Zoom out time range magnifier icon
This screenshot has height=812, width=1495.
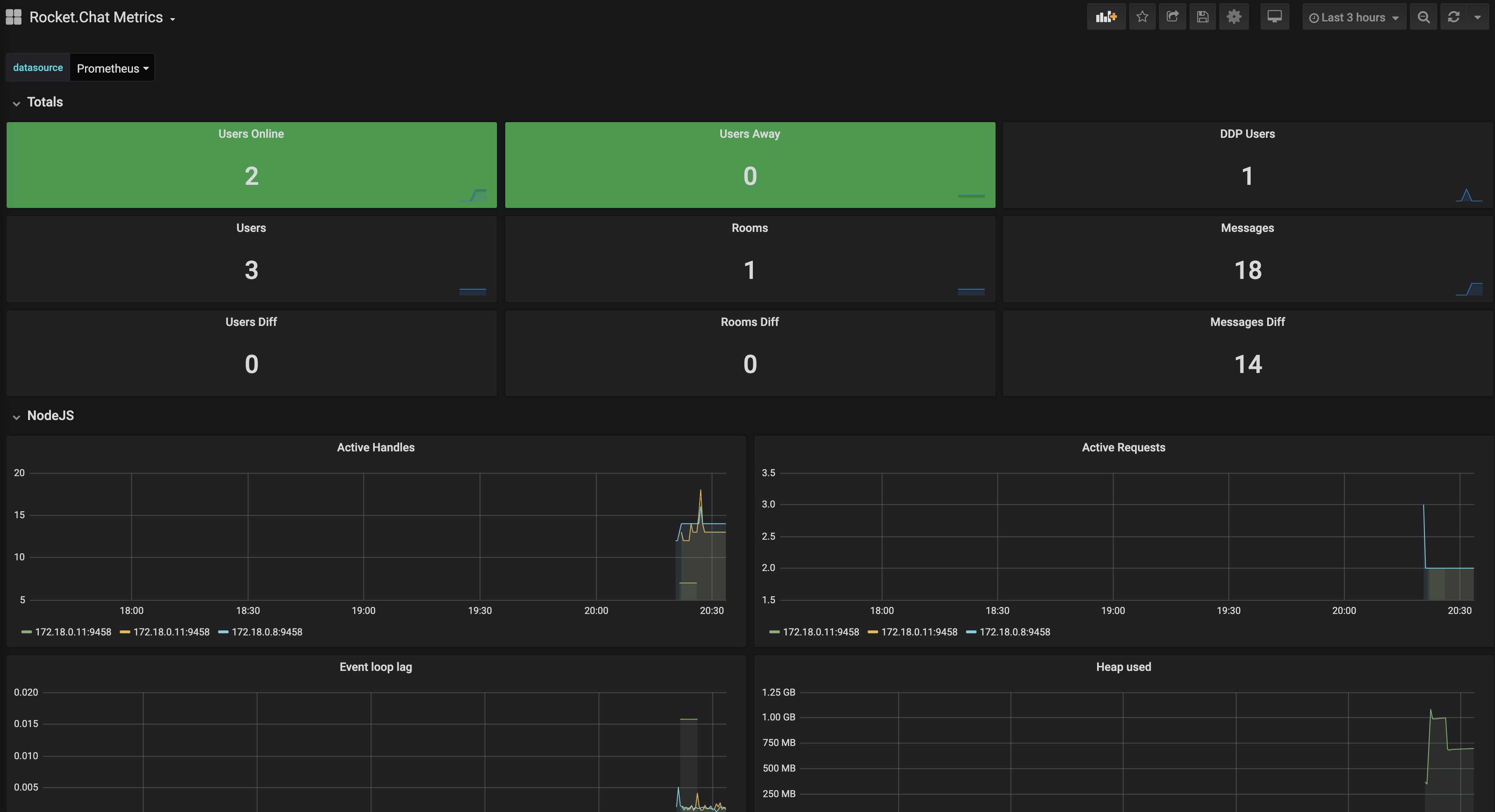[1423, 17]
